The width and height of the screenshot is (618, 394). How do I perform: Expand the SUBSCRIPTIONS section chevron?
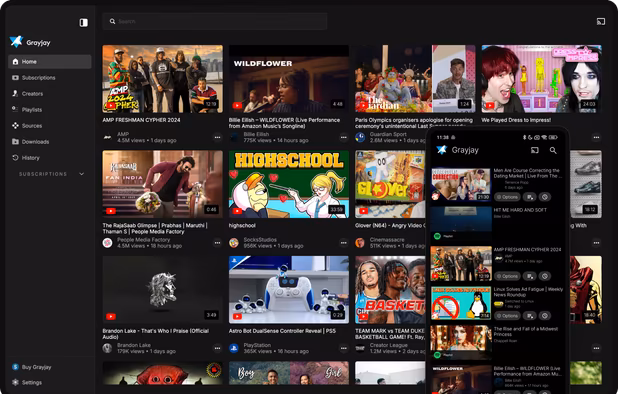coord(82,174)
